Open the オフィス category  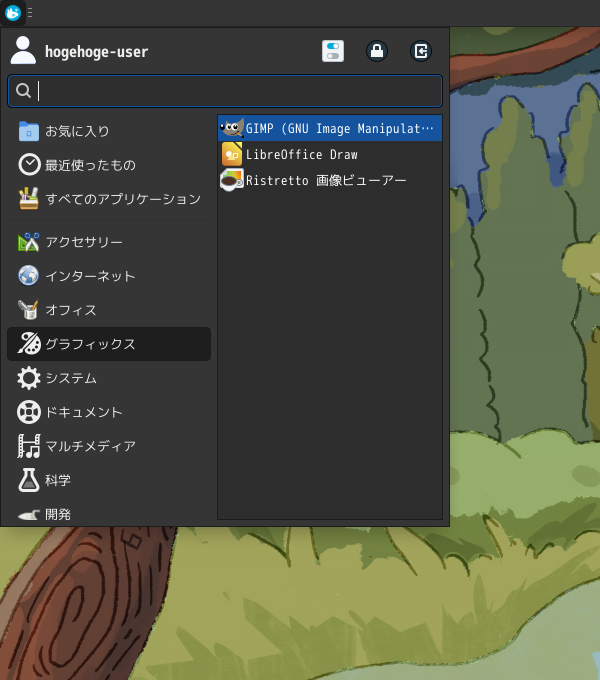click(x=109, y=310)
